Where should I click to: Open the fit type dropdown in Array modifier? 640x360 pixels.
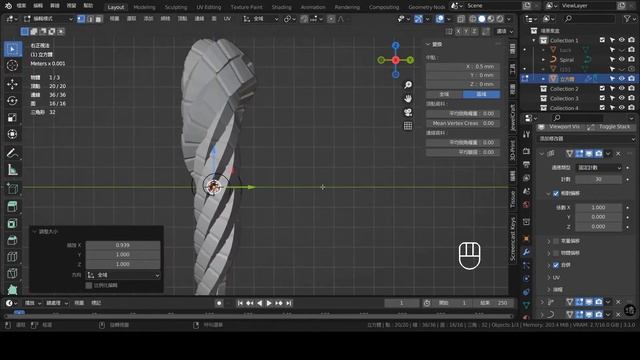[x=599, y=168]
